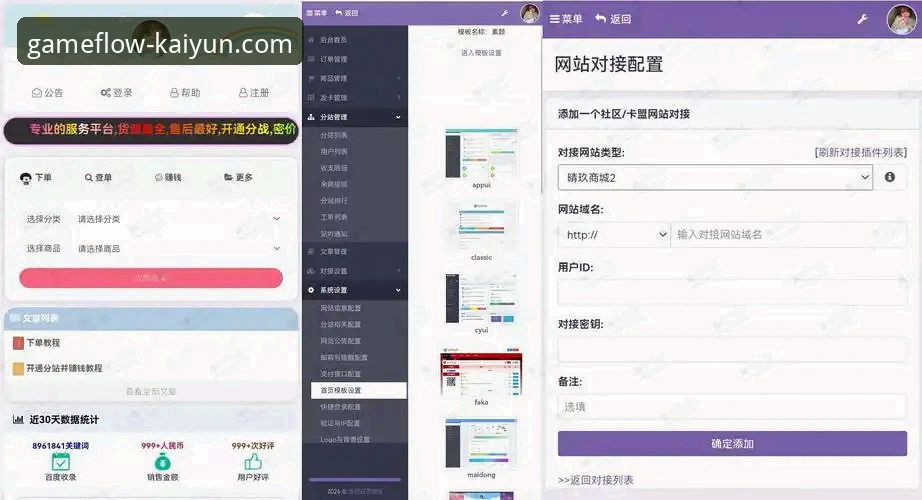
Task: Open the 更多 more tab
Action: pos(238,178)
